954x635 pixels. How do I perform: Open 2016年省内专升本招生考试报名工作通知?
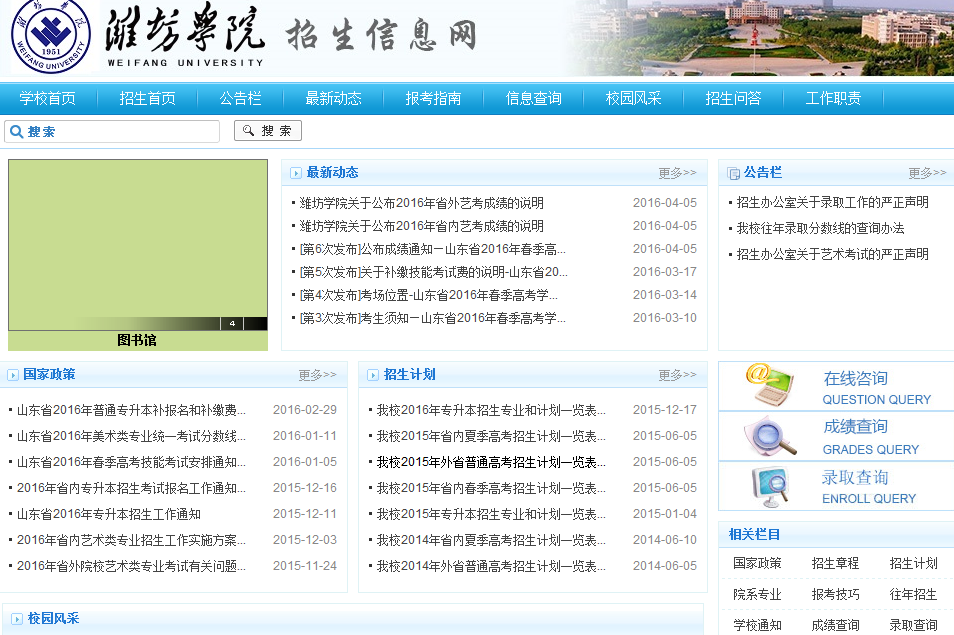pos(131,488)
